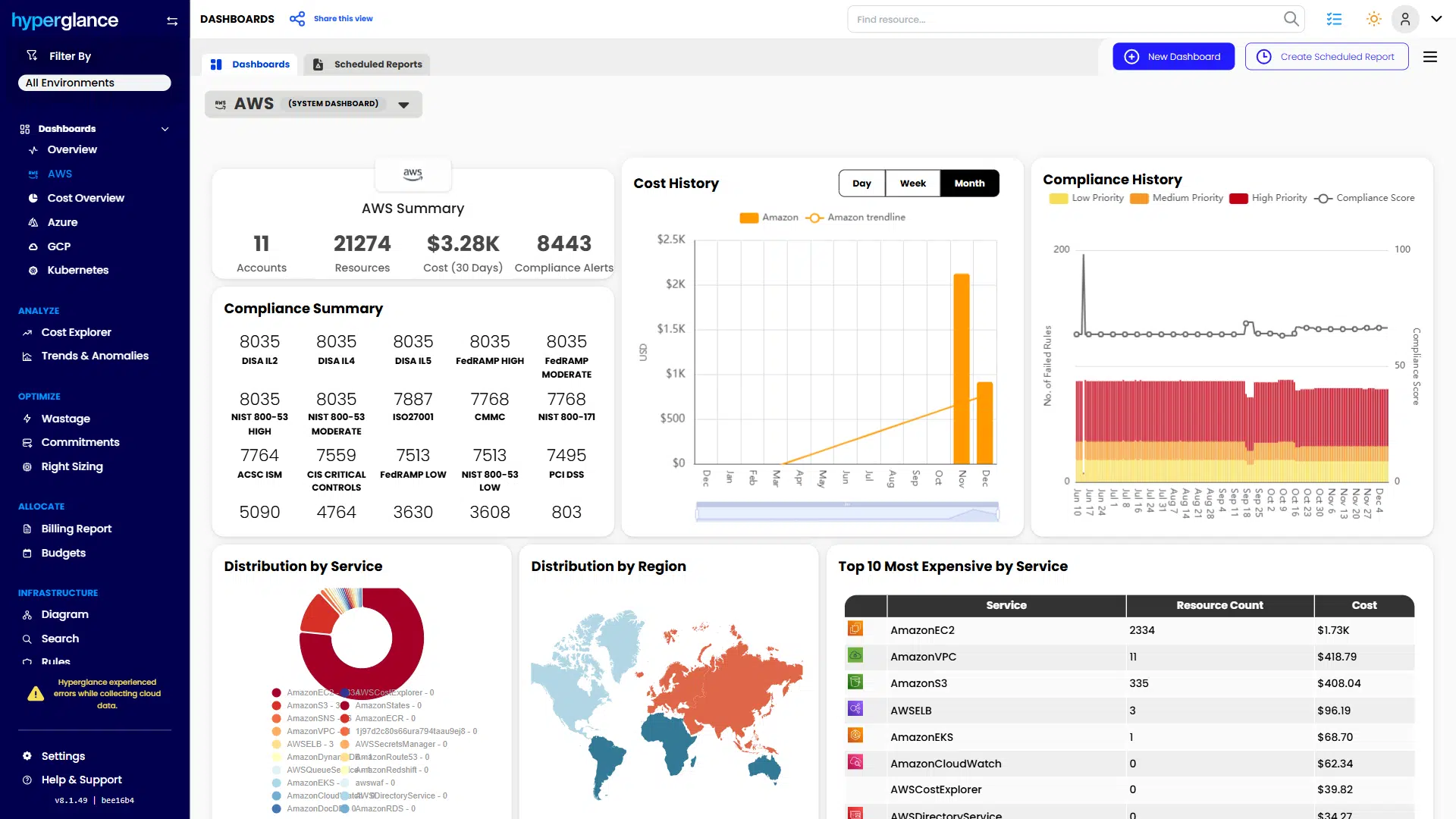1456x819 pixels.
Task: Open Cost Explorer from sidebar
Action: 76,332
